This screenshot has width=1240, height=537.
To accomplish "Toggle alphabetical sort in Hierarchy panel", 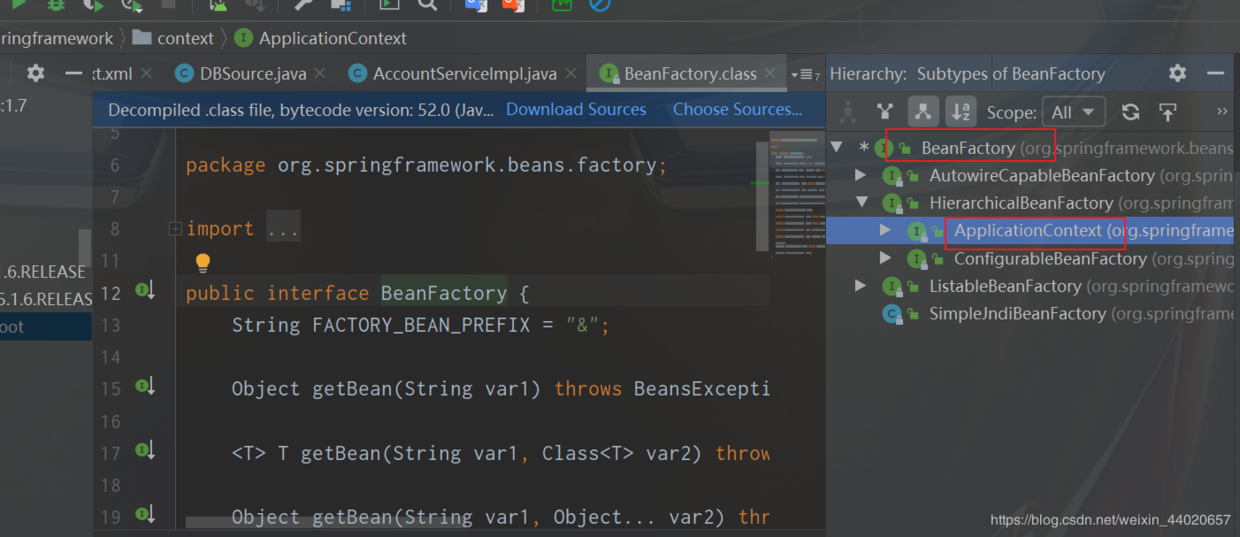I will click(x=961, y=112).
